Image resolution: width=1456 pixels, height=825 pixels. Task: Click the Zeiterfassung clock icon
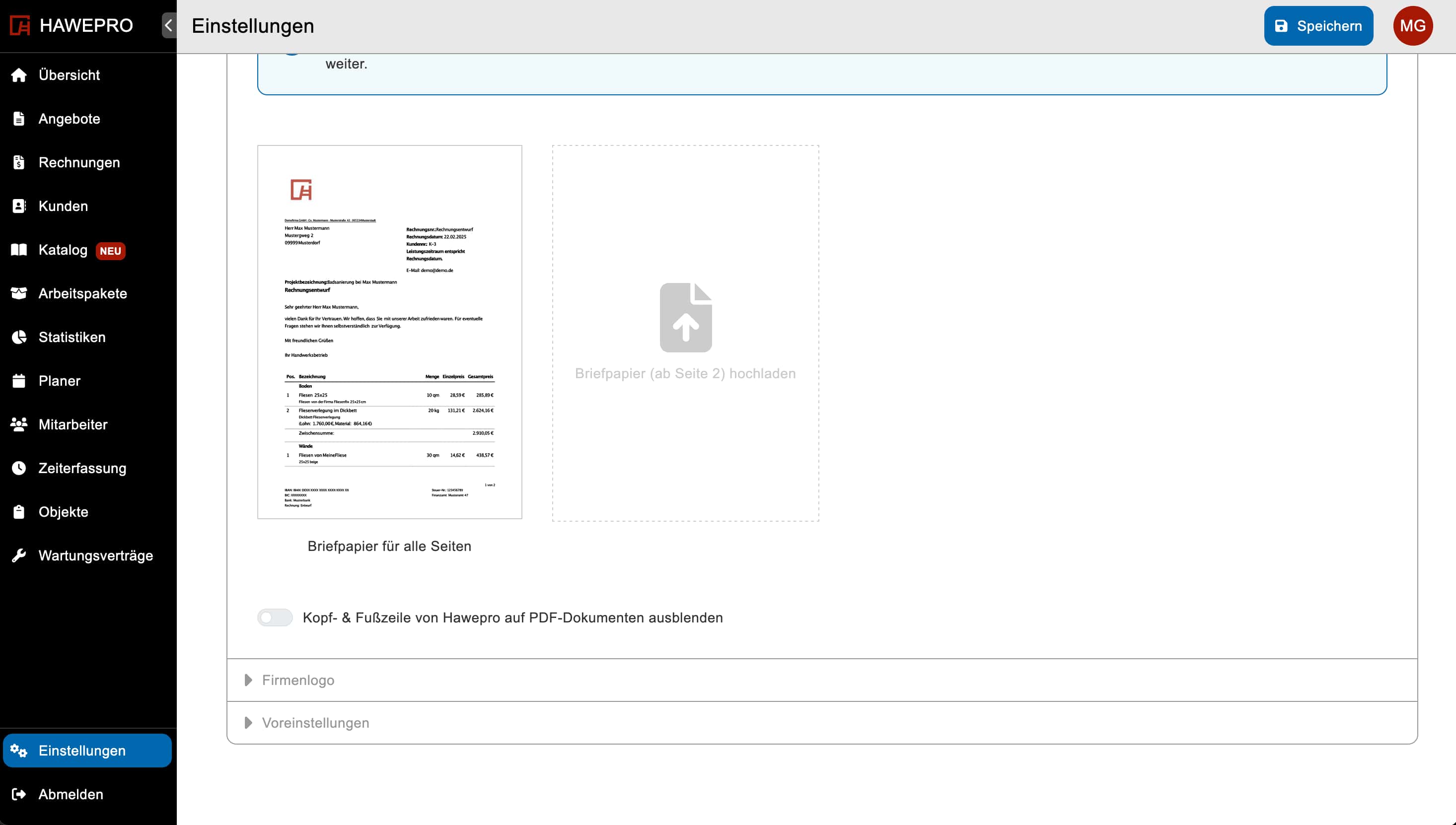(19, 468)
